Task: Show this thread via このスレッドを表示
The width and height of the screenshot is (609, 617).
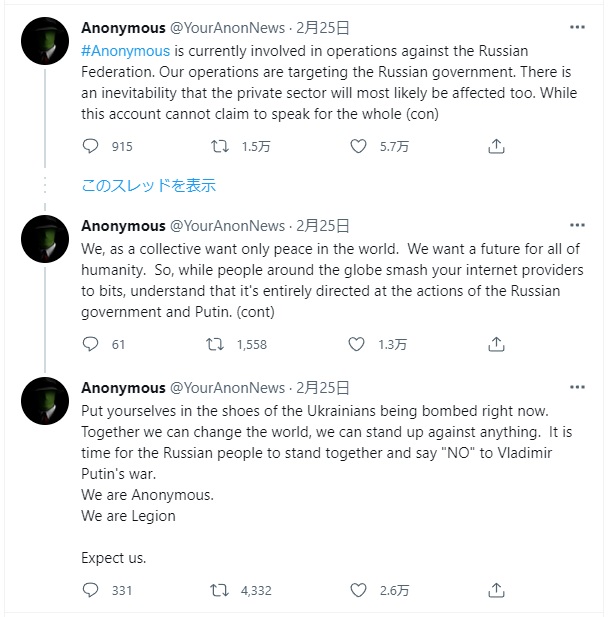Action: point(148,185)
